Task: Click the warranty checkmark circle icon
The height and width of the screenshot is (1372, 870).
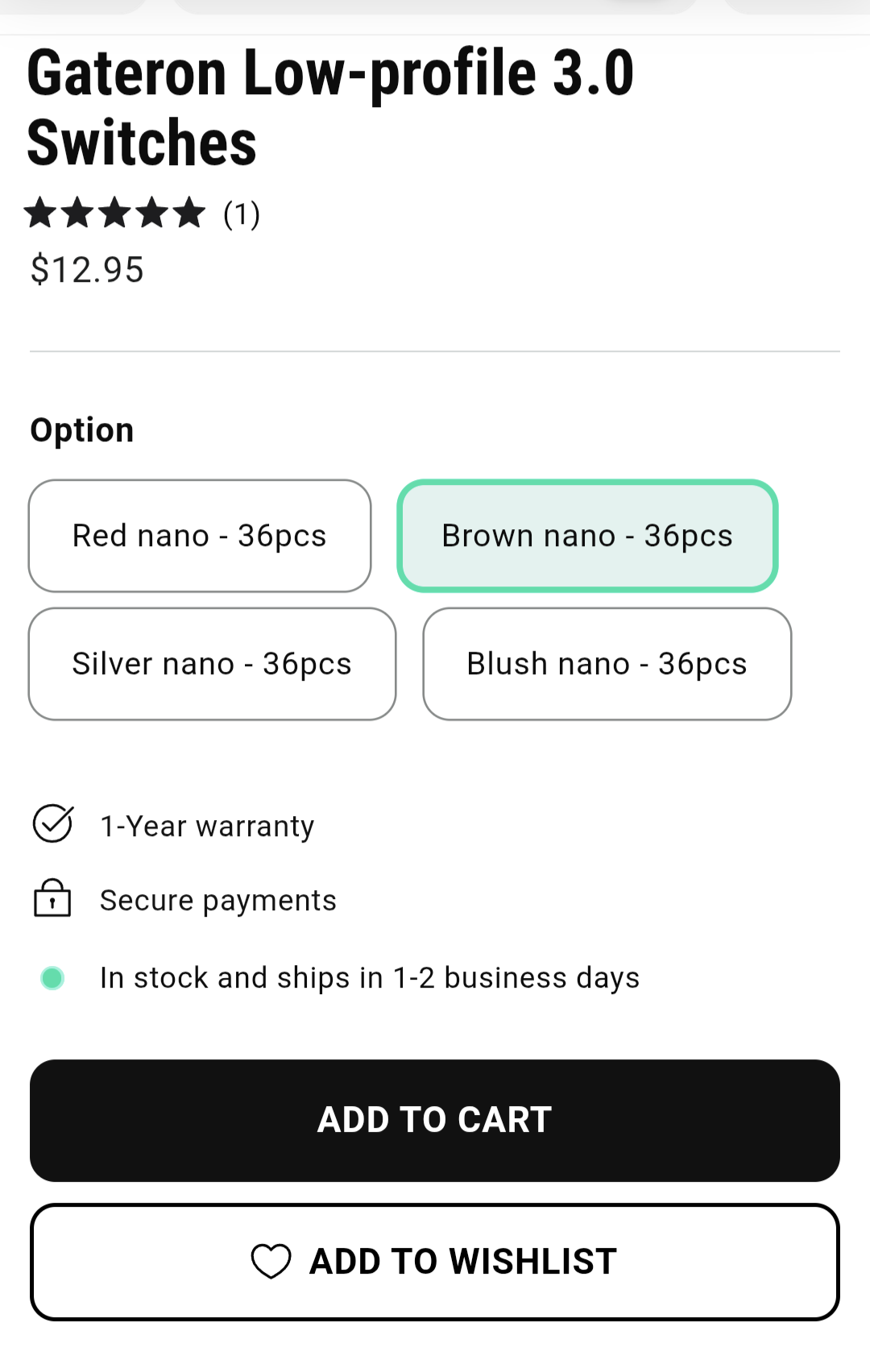Action: click(53, 824)
